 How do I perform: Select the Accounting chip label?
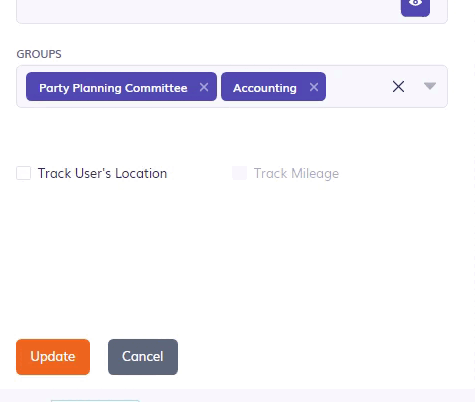point(265,88)
